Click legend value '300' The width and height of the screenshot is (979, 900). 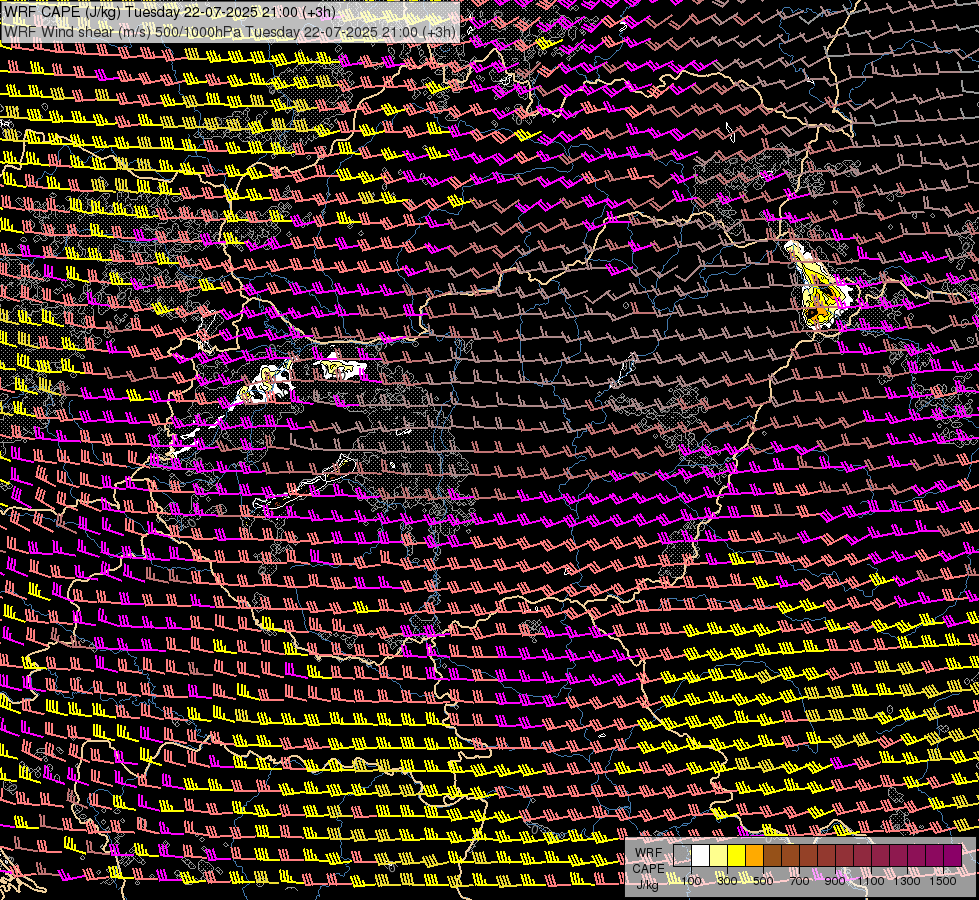tap(727, 881)
